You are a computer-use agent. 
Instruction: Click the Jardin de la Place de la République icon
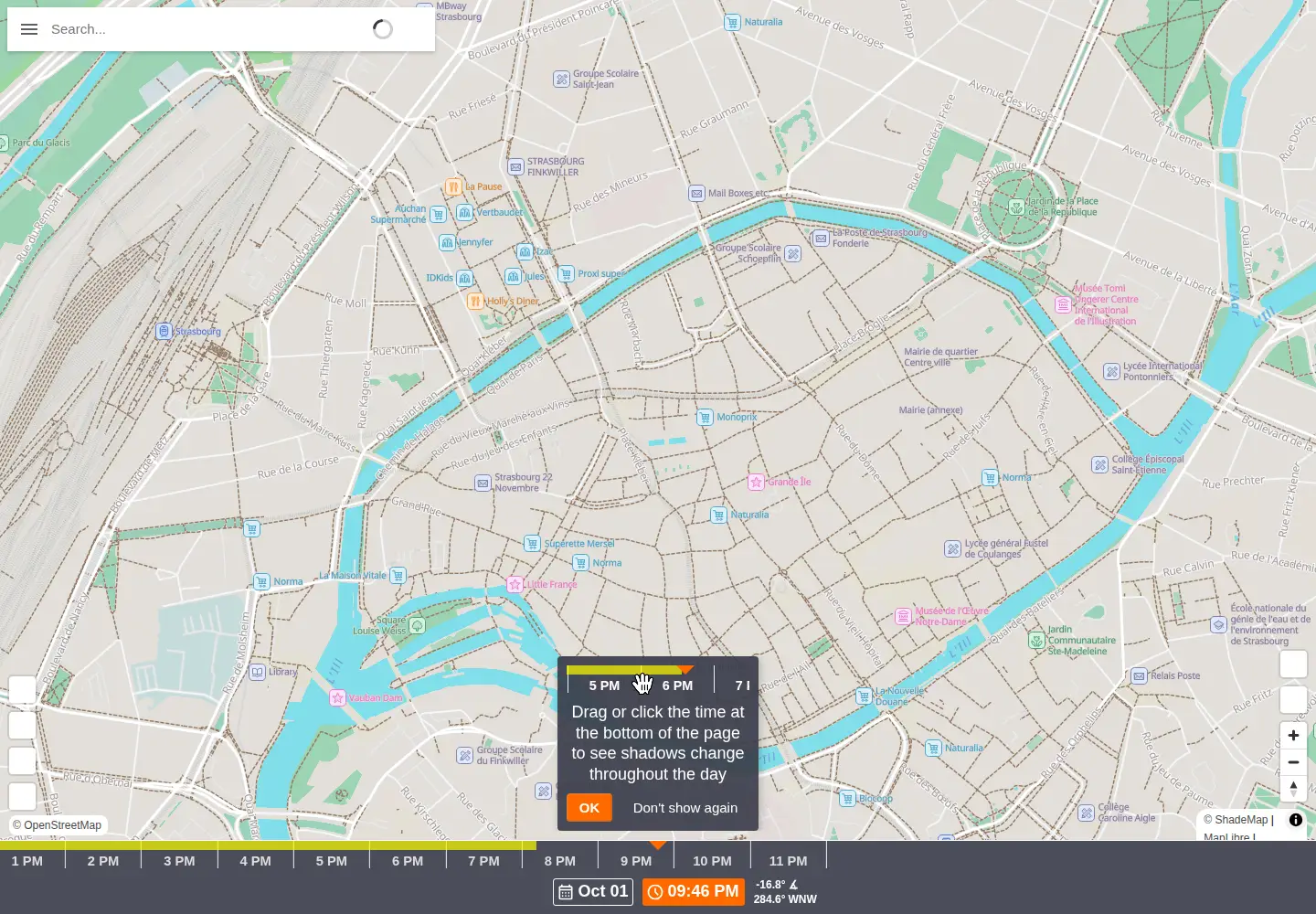tap(1016, 207)
